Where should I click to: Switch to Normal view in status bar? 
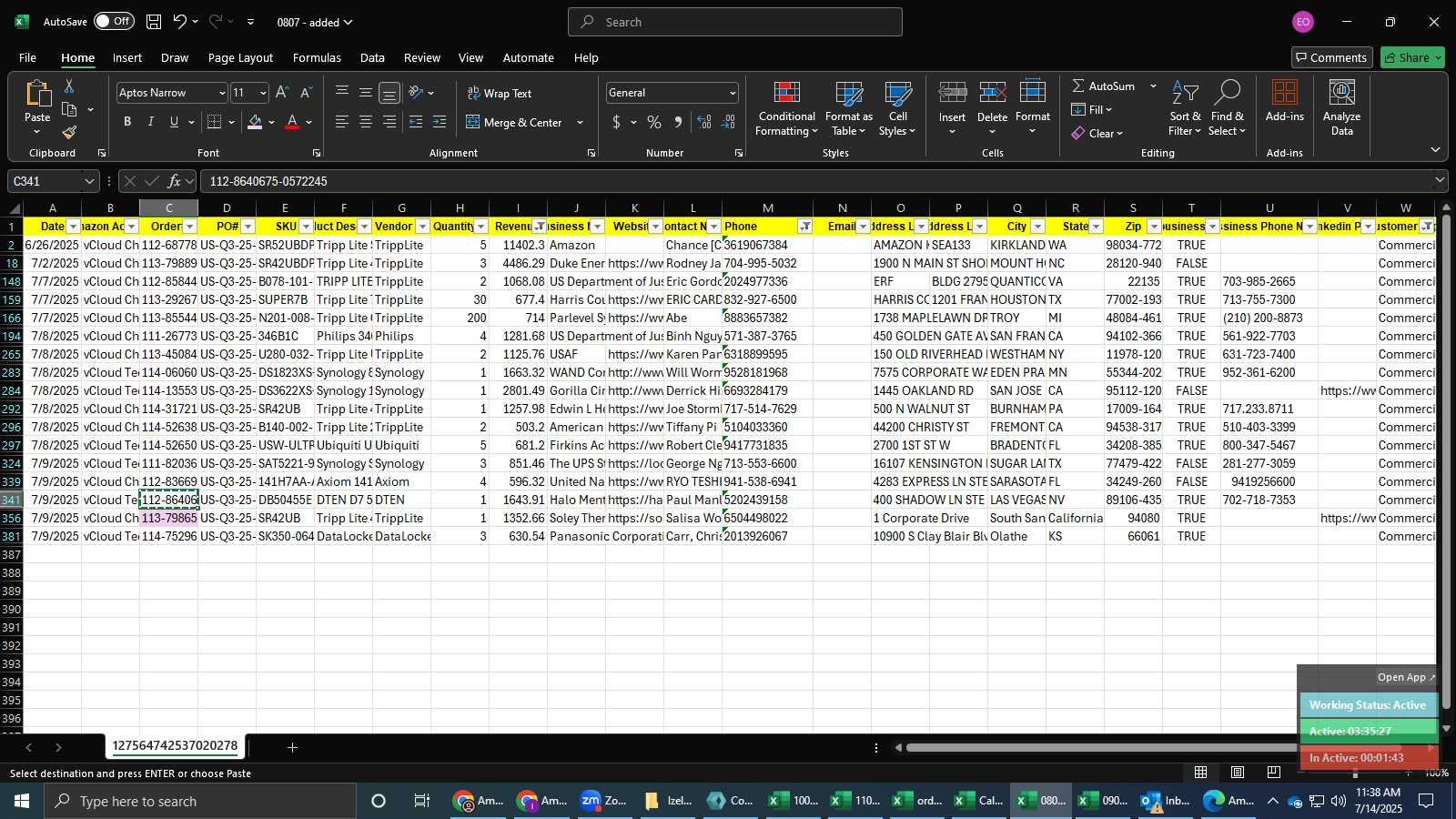(x=1201, y=772)
